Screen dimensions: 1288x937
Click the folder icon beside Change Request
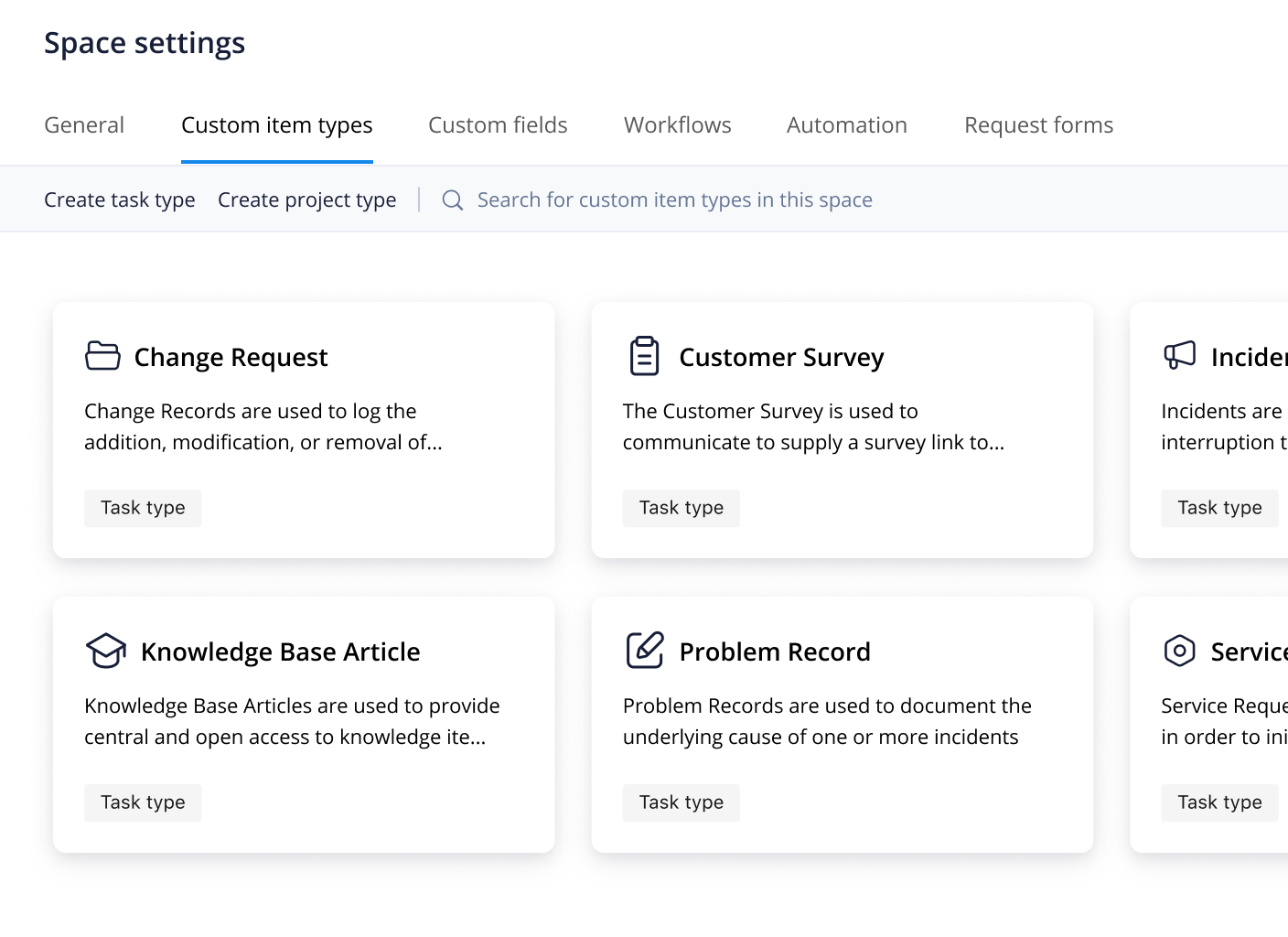click(102, 356)
